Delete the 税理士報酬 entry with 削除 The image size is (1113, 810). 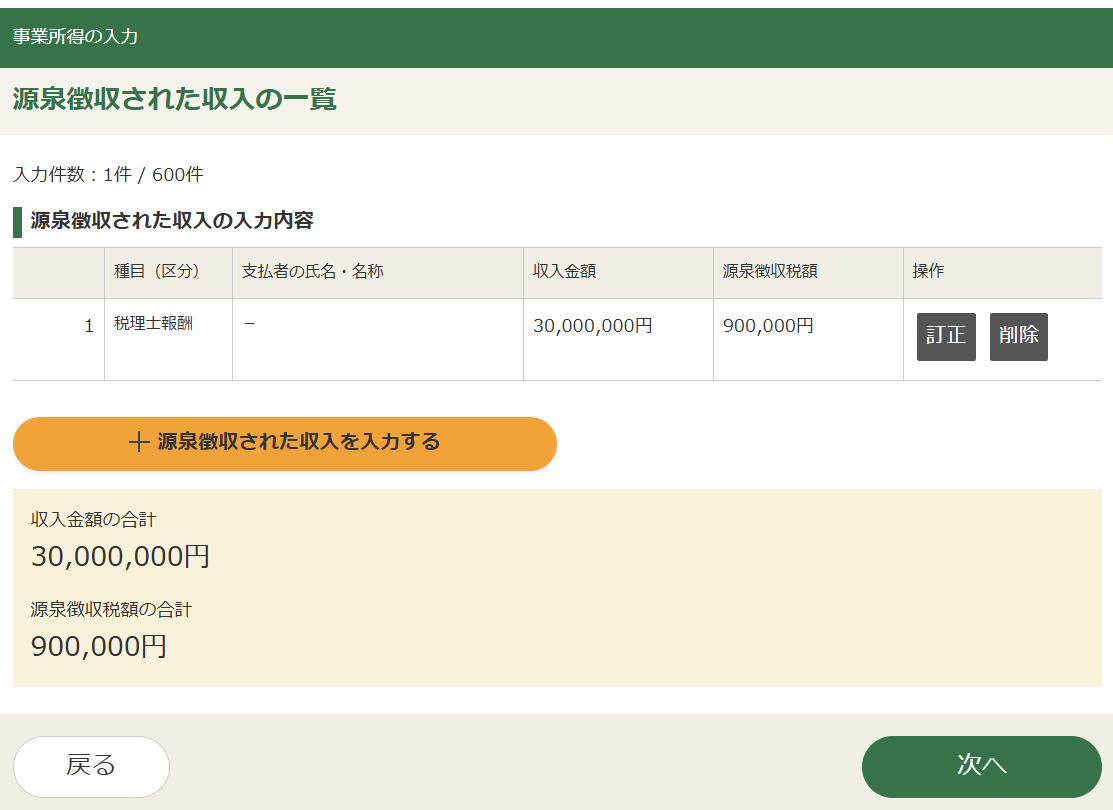tap(1018, 336)
